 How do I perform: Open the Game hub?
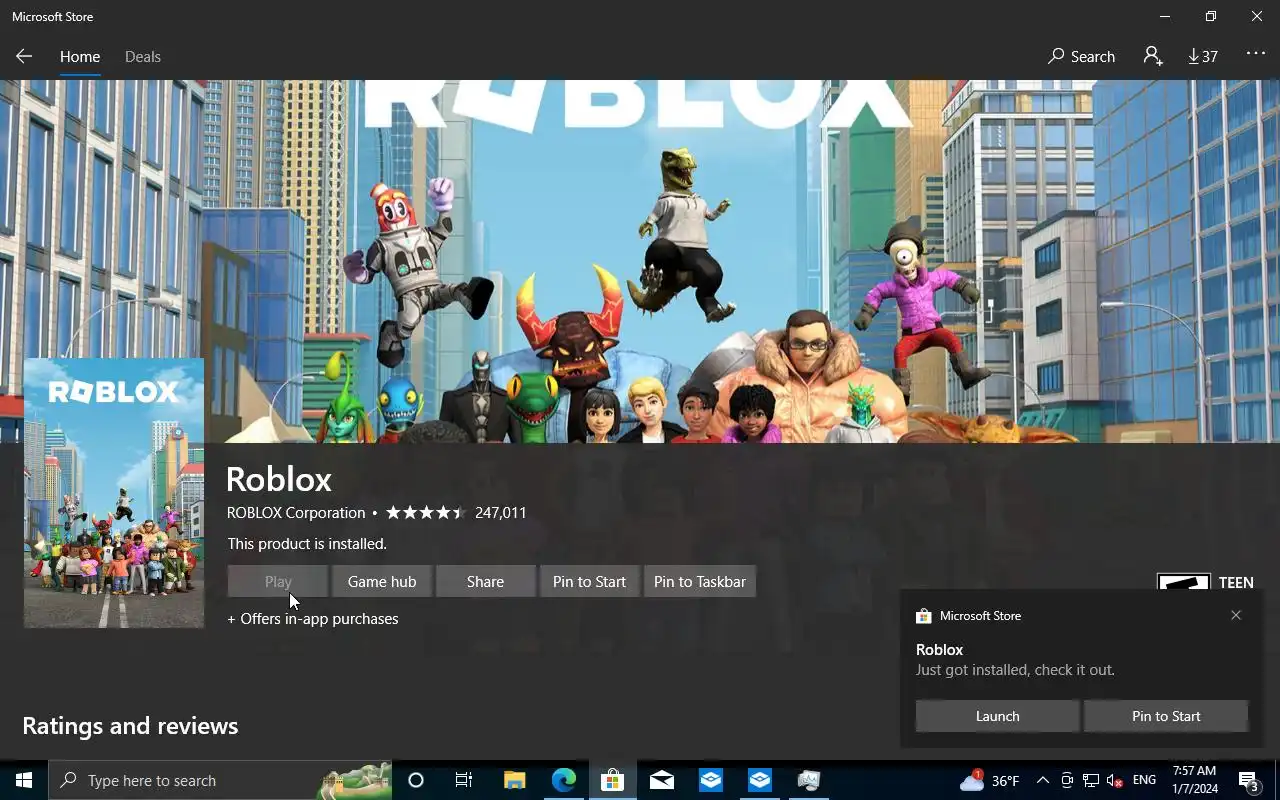382,581
